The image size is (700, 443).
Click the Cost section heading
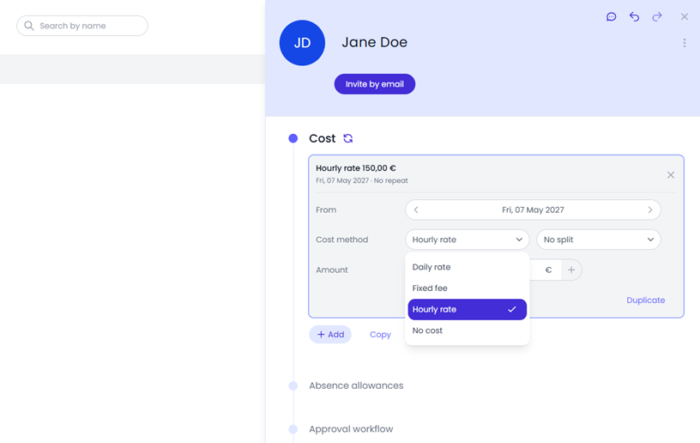[322, 138]
